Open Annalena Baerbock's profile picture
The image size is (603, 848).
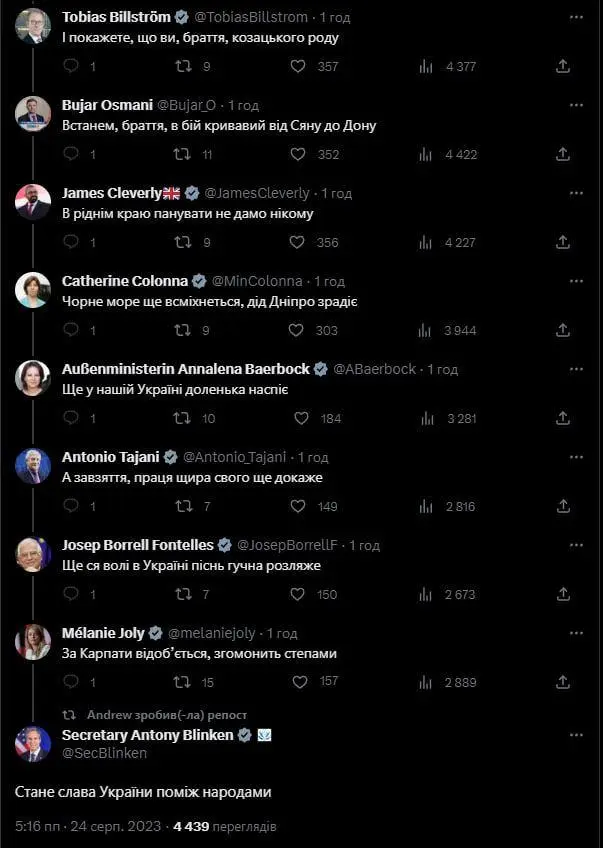click(33, 378)
